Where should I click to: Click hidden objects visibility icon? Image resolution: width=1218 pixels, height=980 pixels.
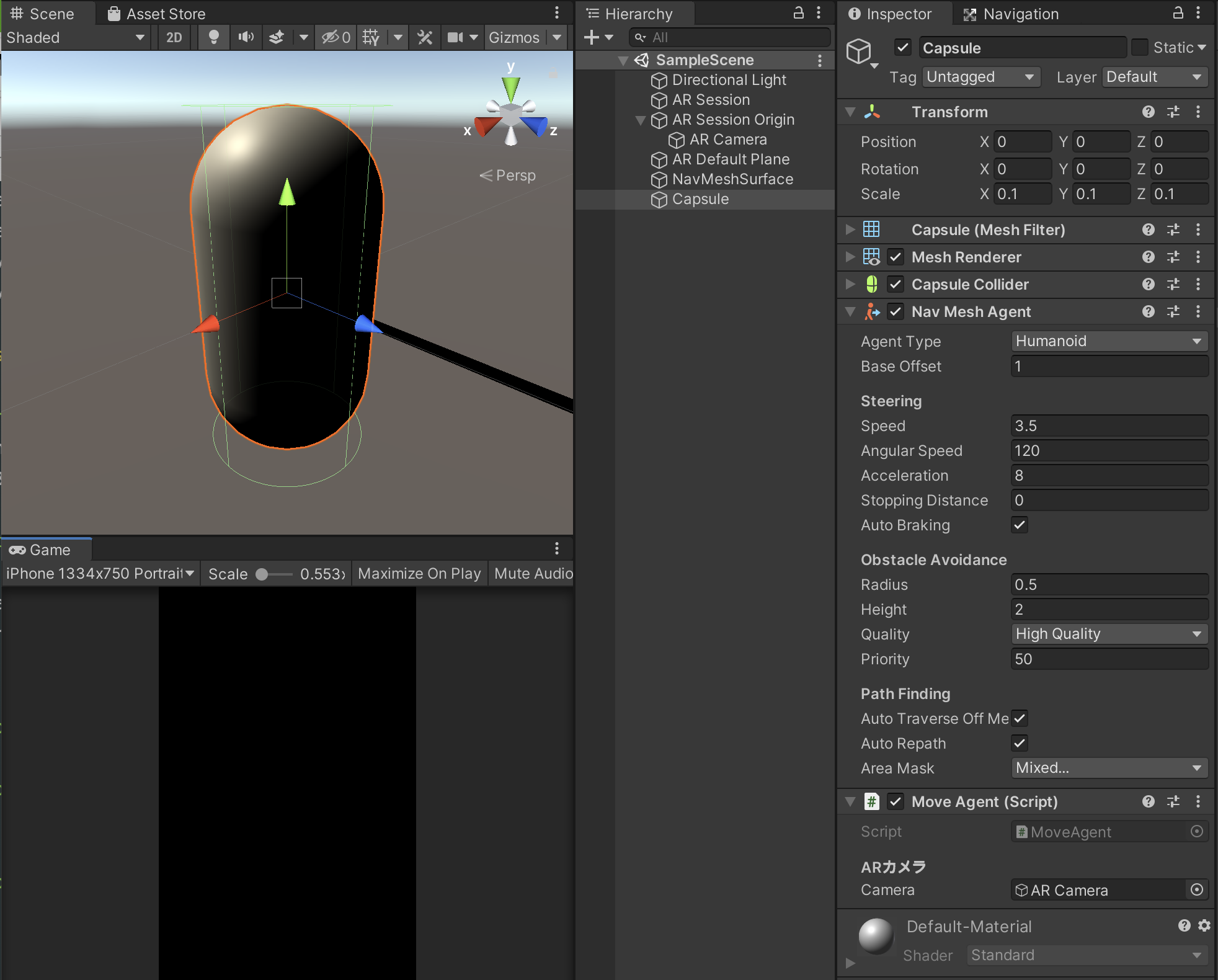tap(336, 38)
